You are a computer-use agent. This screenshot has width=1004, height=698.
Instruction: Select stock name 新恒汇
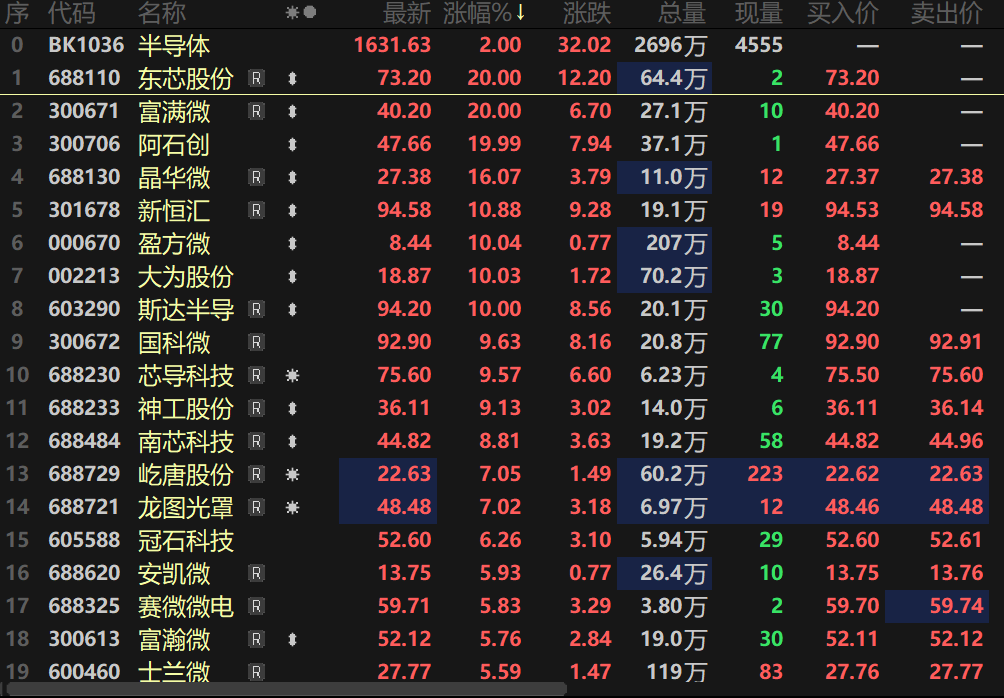coord(174,210)
